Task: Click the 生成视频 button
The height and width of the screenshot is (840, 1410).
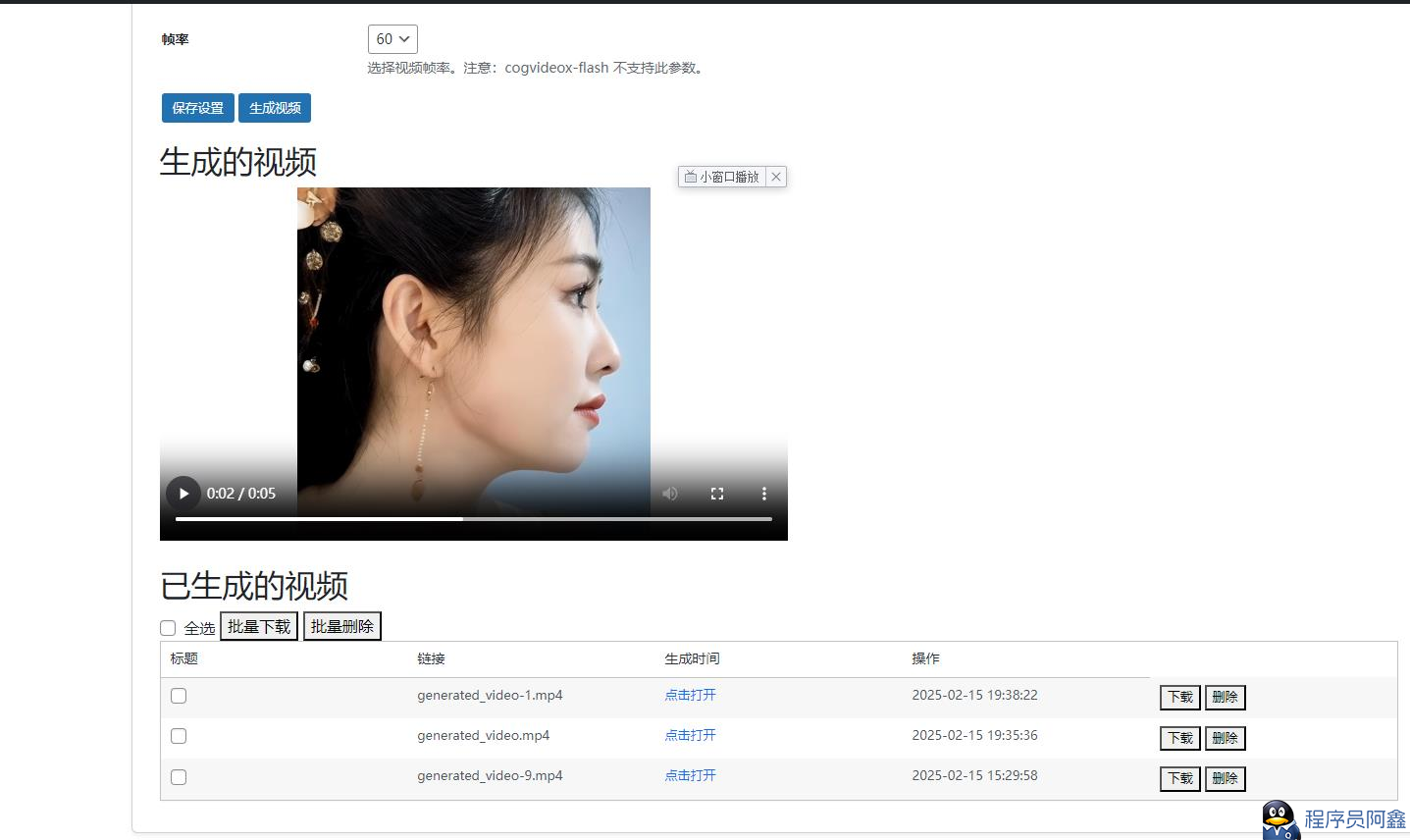Action: (275, 108)
